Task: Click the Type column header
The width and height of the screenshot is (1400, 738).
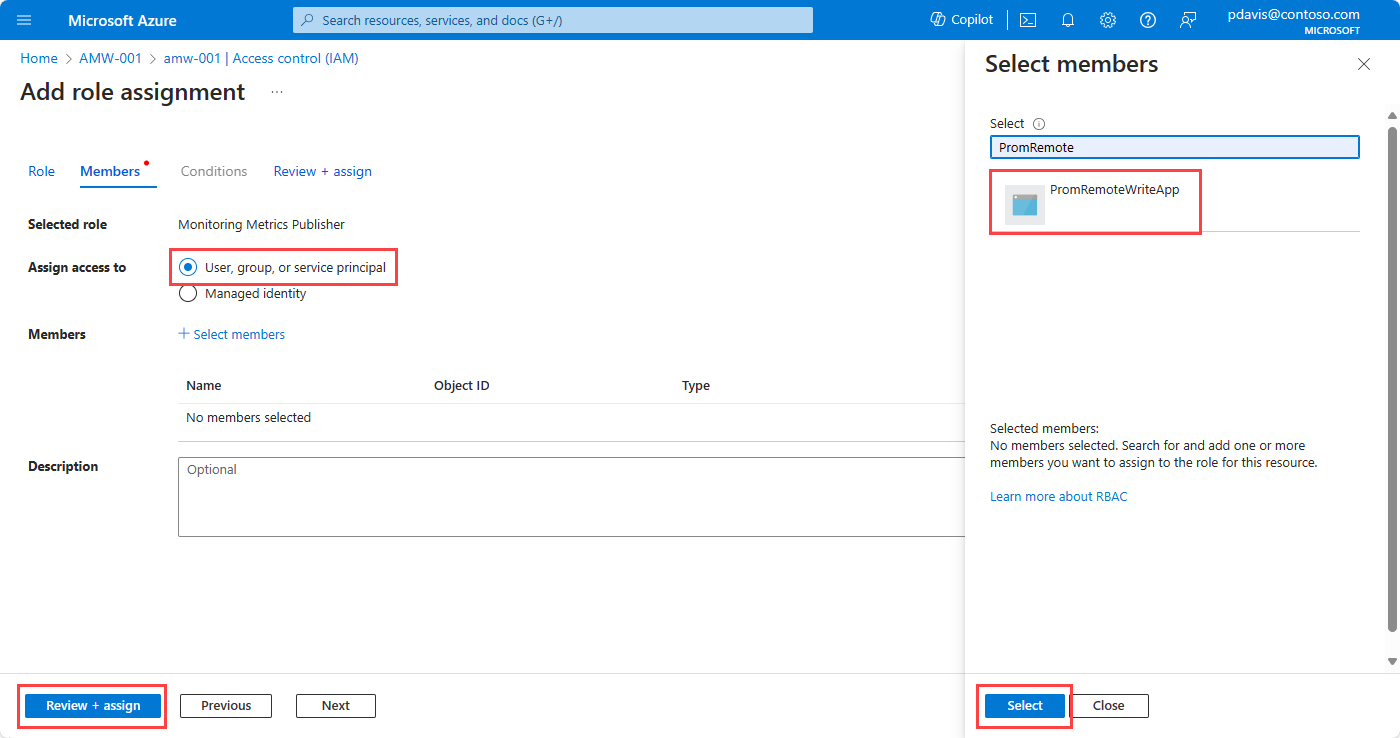Action: [696, 386]
